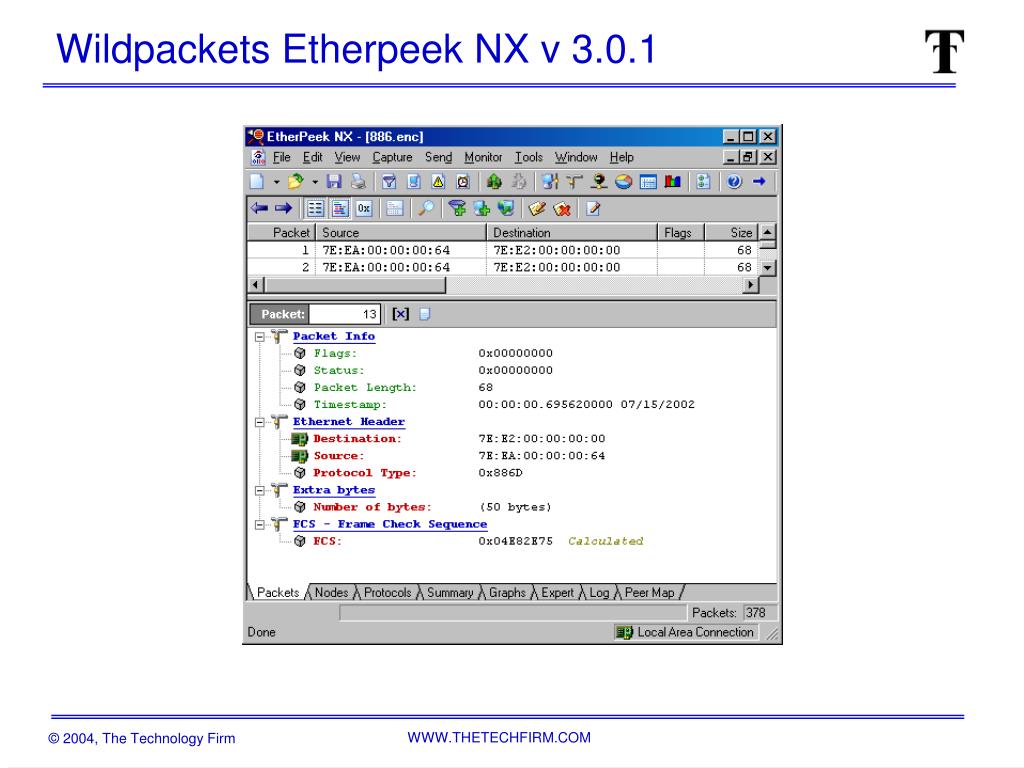Screen dimensions: 1024x768
Task: Click the pipe-shaped toolbar icon
Action: point(574,182)
